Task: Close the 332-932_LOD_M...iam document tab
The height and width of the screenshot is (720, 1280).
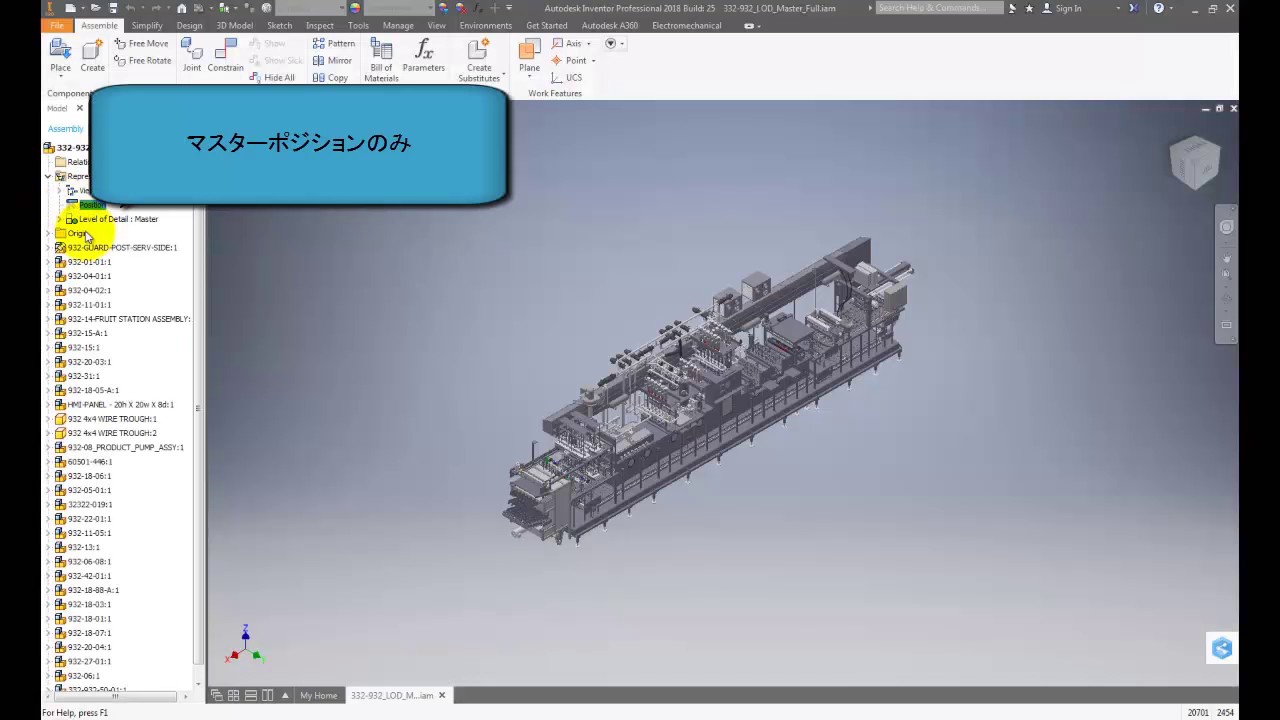Action: click(442, 695)
